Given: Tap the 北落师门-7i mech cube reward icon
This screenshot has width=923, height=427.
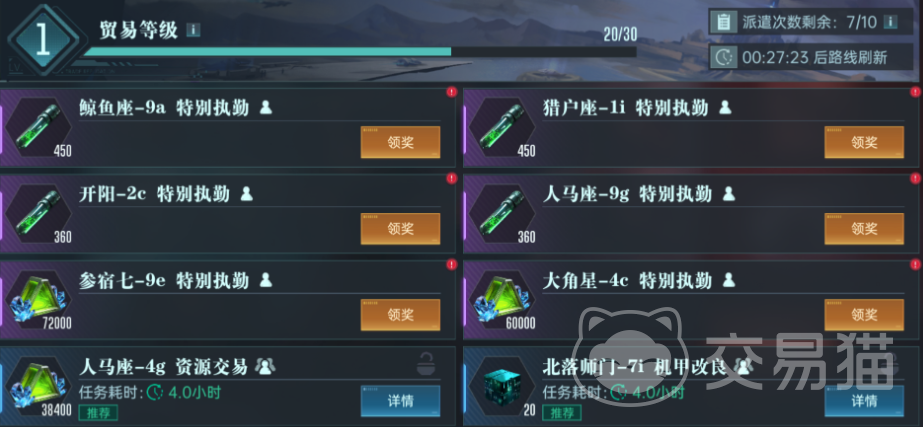Looking at the screenshot, I should tap(500, 386).
